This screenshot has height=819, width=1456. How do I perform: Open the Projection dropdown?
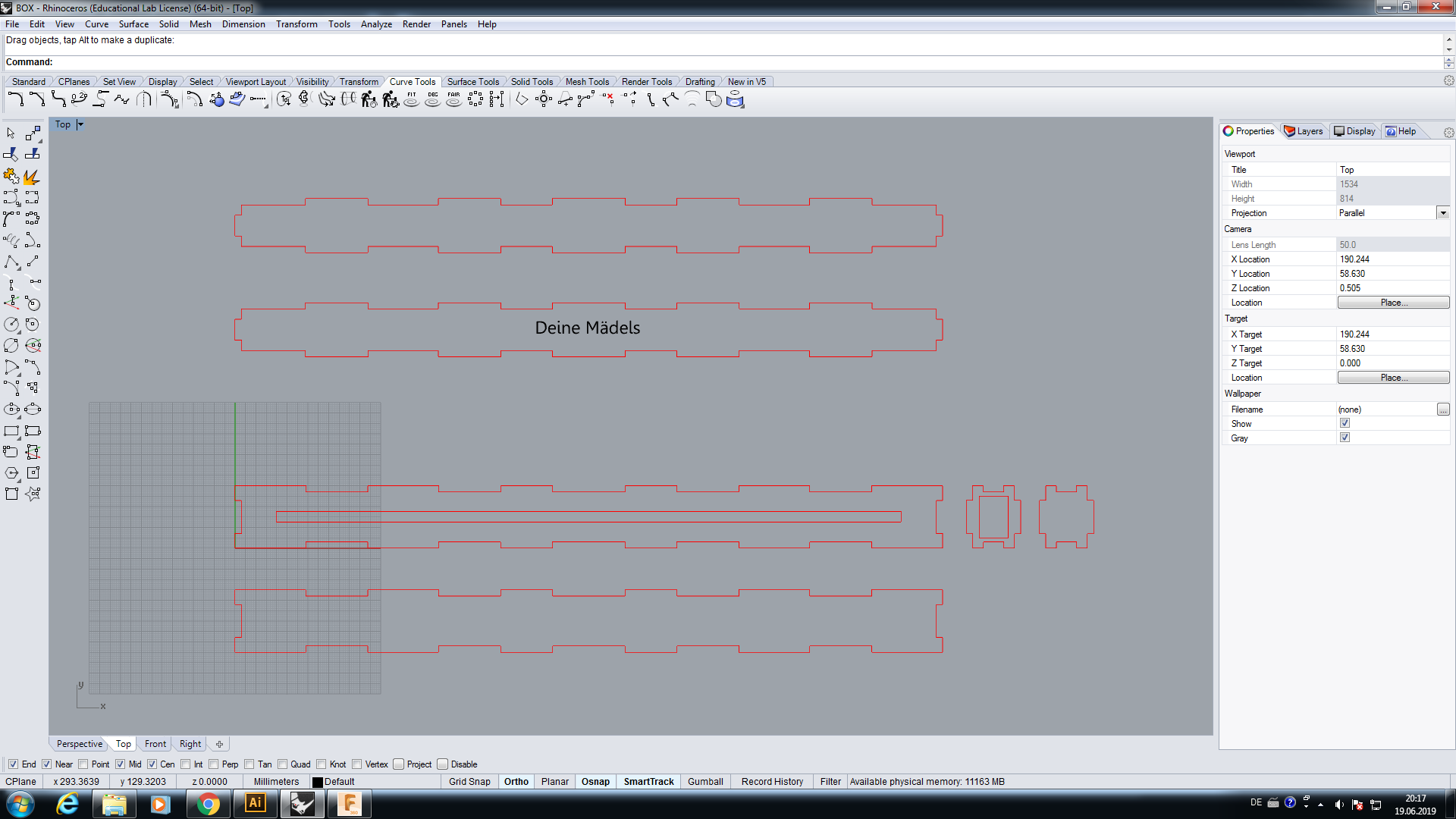(1442, 213)
